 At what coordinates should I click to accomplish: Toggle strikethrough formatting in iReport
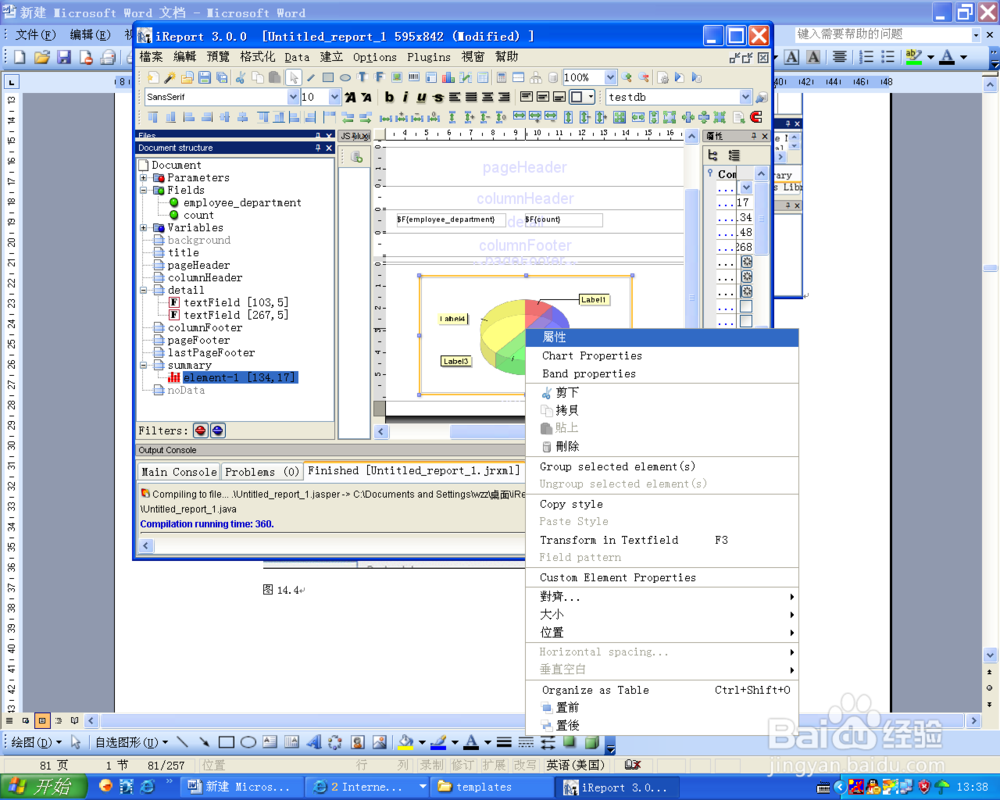pyautogui.click(x=438, y=97)
